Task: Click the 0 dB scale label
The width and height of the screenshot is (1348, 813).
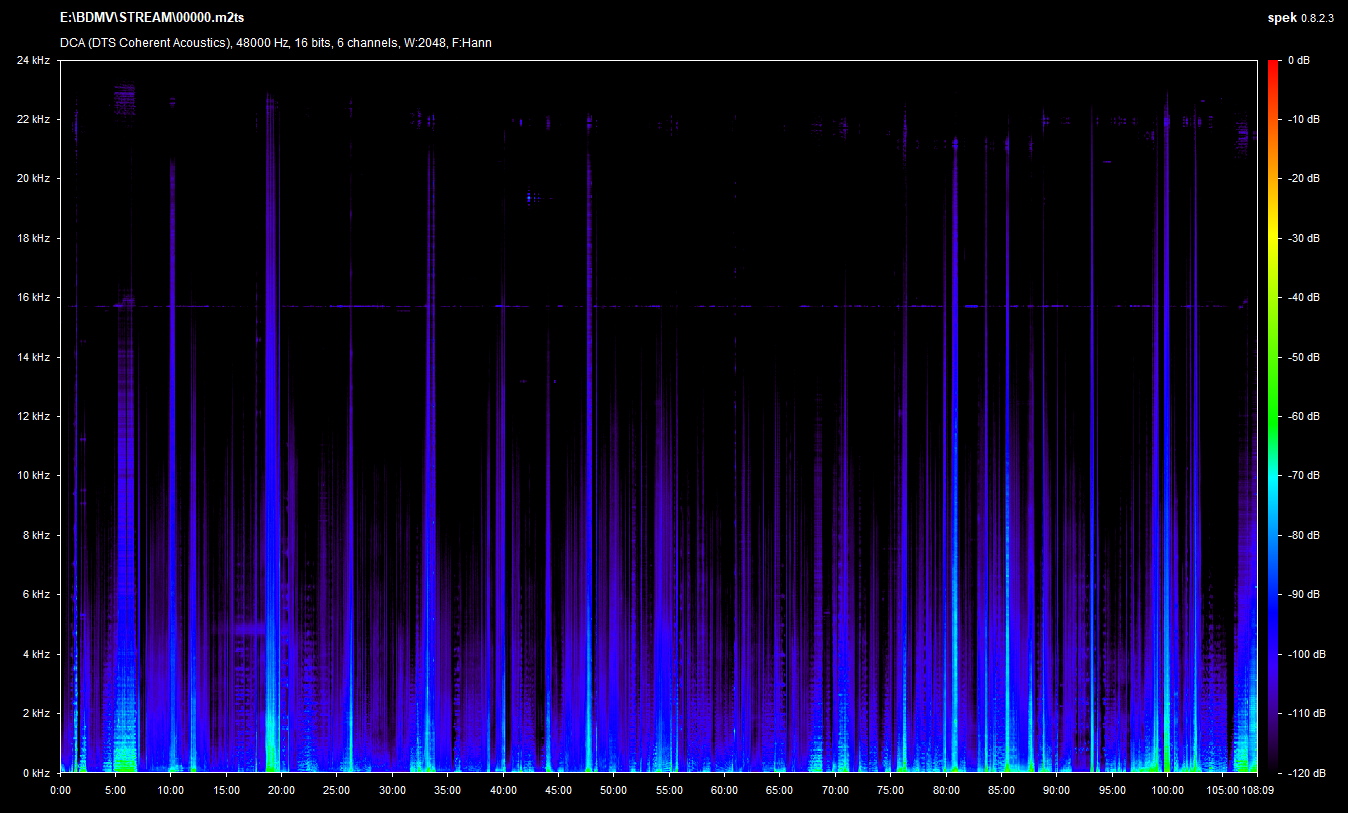Action: 1299,61
